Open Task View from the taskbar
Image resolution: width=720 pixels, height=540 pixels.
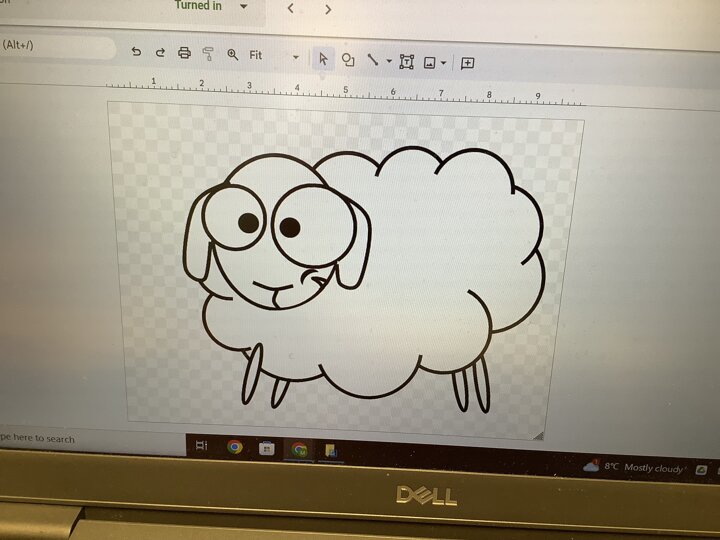(x=201, y=446)
